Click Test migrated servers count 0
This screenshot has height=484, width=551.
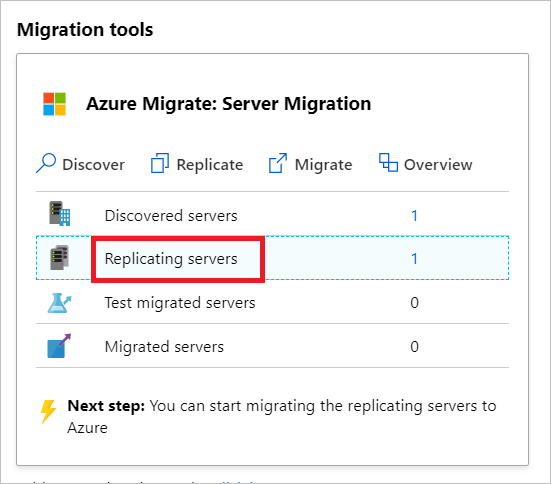[414, 303]
